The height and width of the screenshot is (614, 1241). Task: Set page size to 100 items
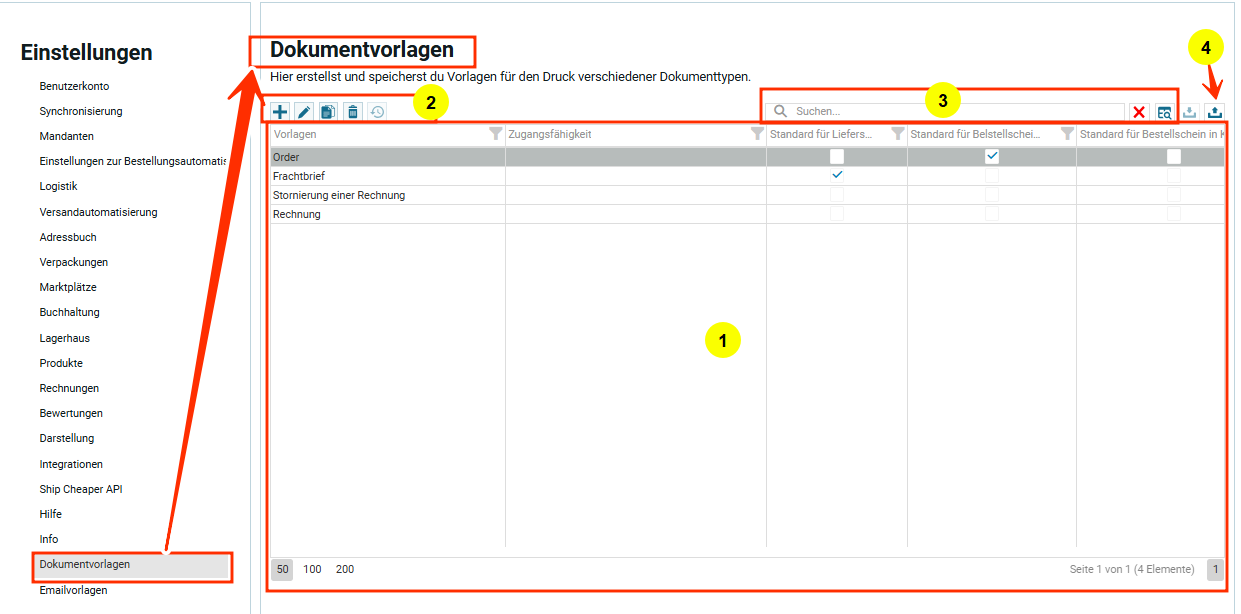(x=313, y=569)
